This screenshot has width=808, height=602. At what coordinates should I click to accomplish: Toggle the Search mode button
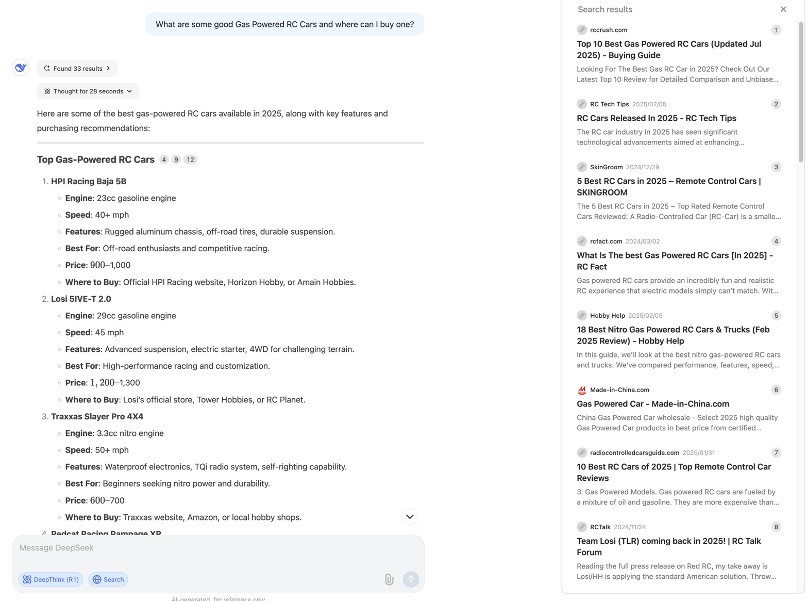[x=108, y=579]
